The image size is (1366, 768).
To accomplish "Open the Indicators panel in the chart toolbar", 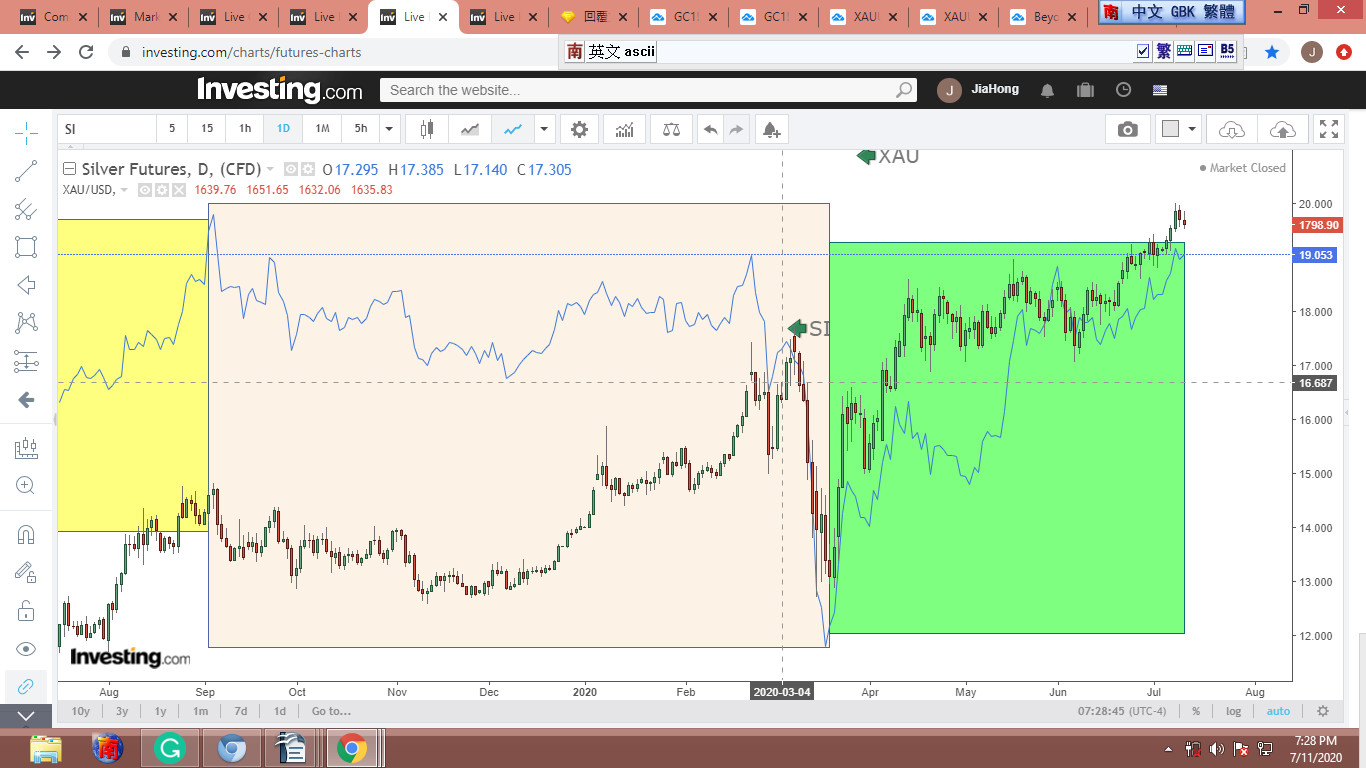I will coord(625,129).
